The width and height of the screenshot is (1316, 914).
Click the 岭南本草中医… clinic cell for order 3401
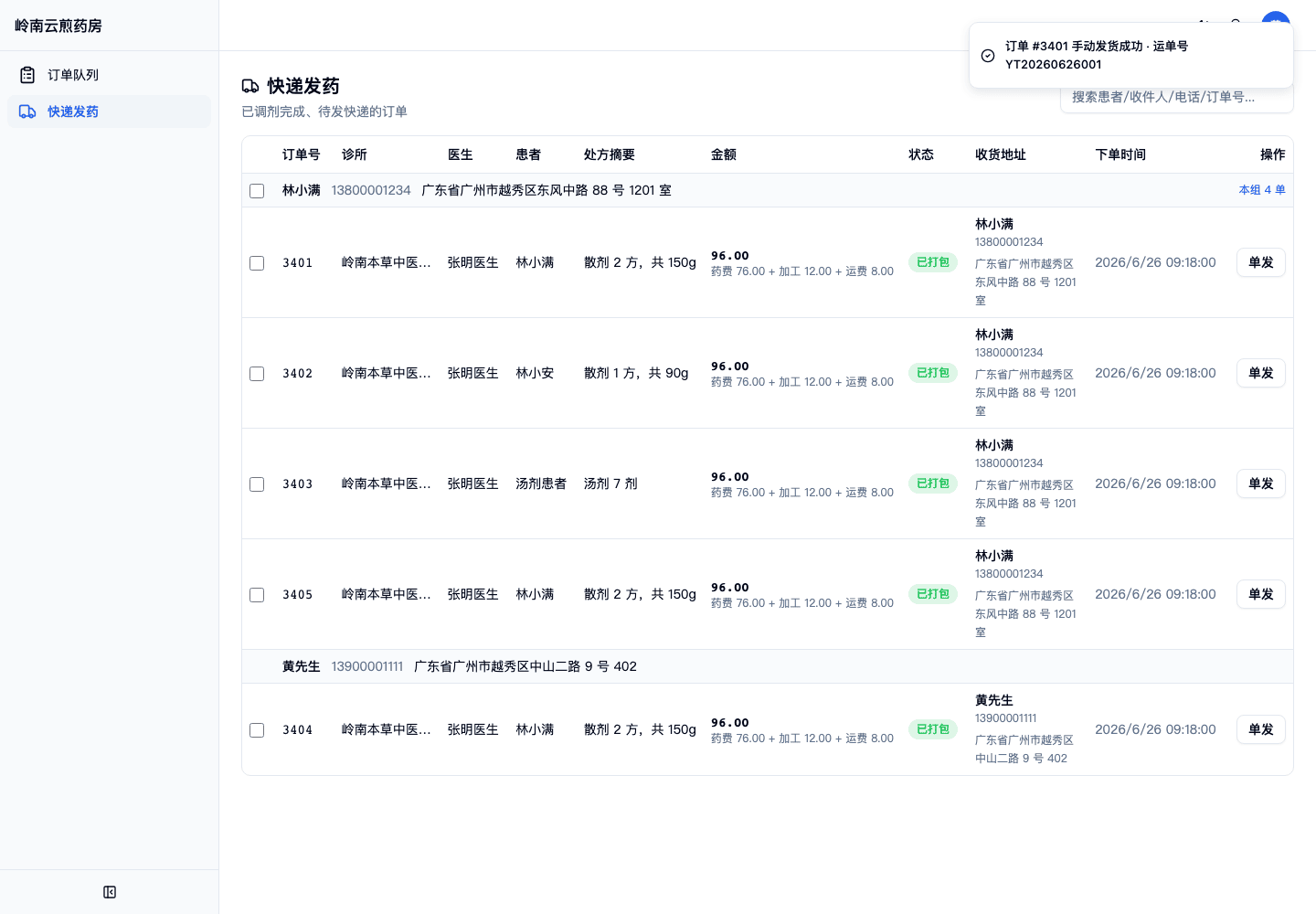(387, 262)
